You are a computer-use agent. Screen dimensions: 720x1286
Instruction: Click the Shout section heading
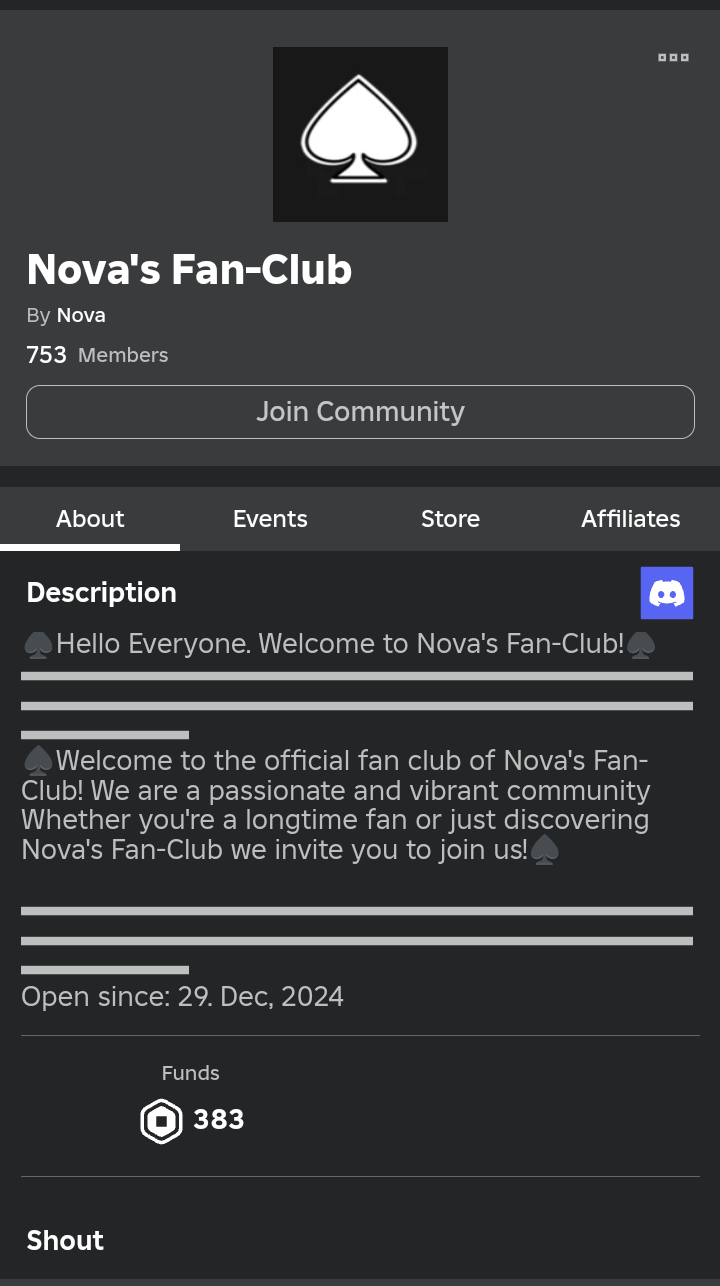pos(65,1241)
